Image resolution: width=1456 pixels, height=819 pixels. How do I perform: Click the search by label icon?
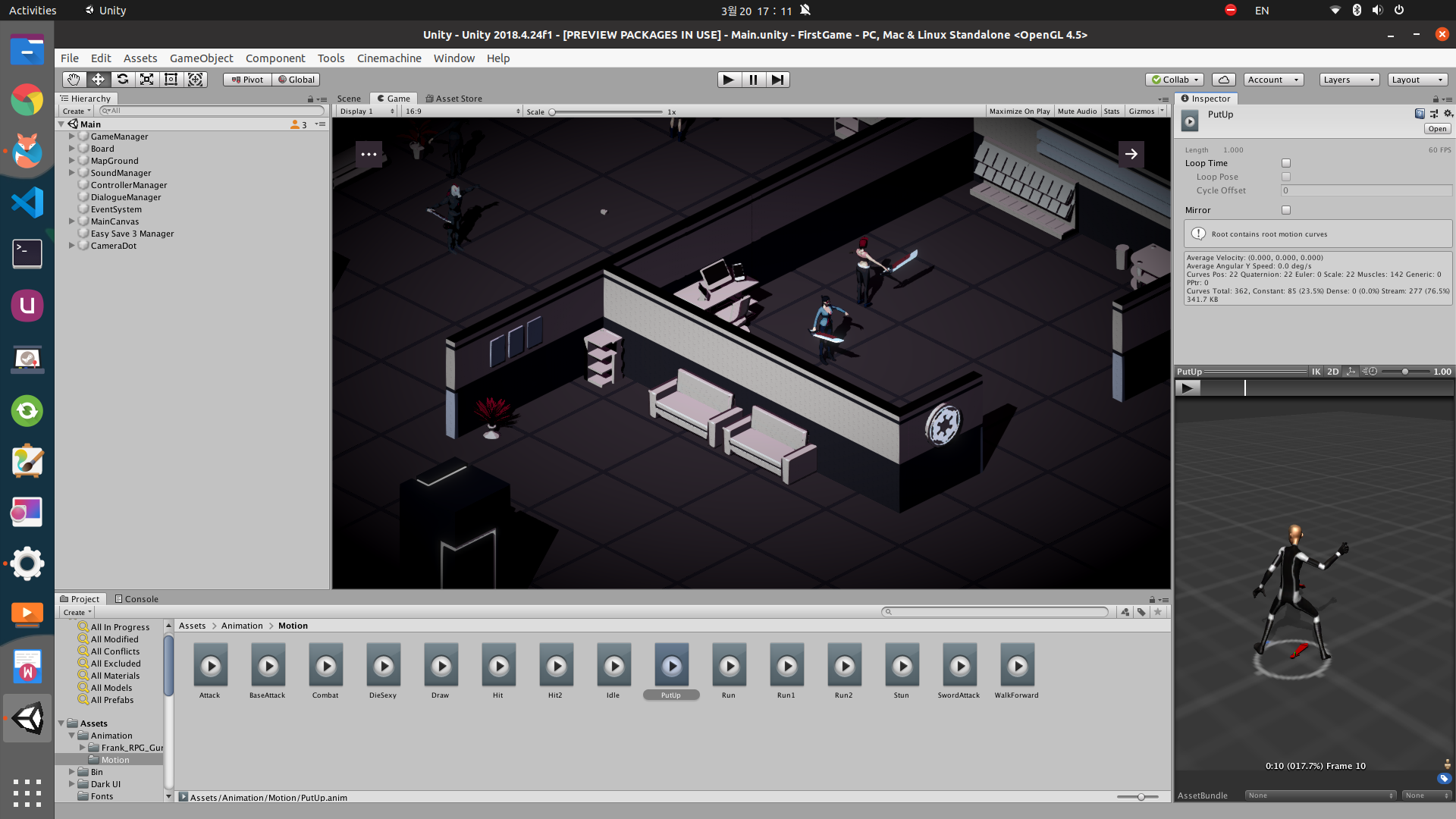(x=1141, y=612)
